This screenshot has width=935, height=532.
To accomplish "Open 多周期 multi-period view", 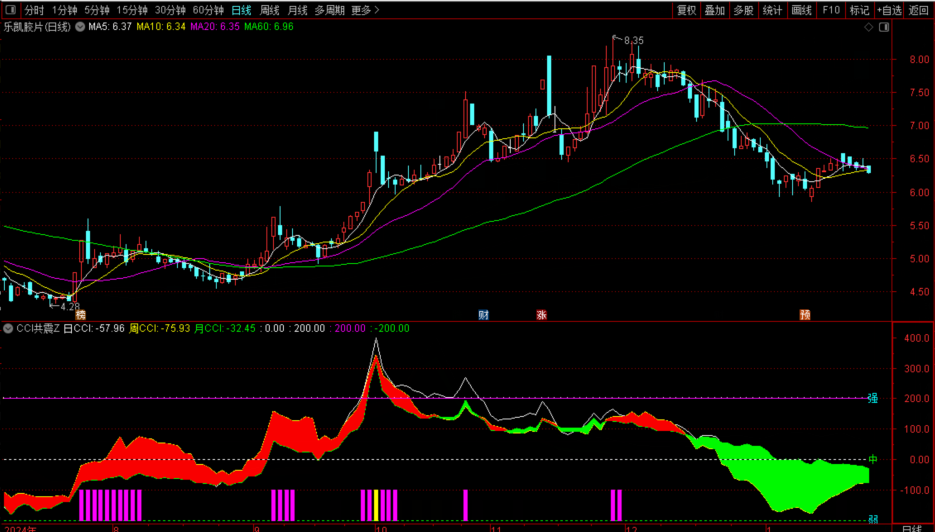I will click(330, 10).
